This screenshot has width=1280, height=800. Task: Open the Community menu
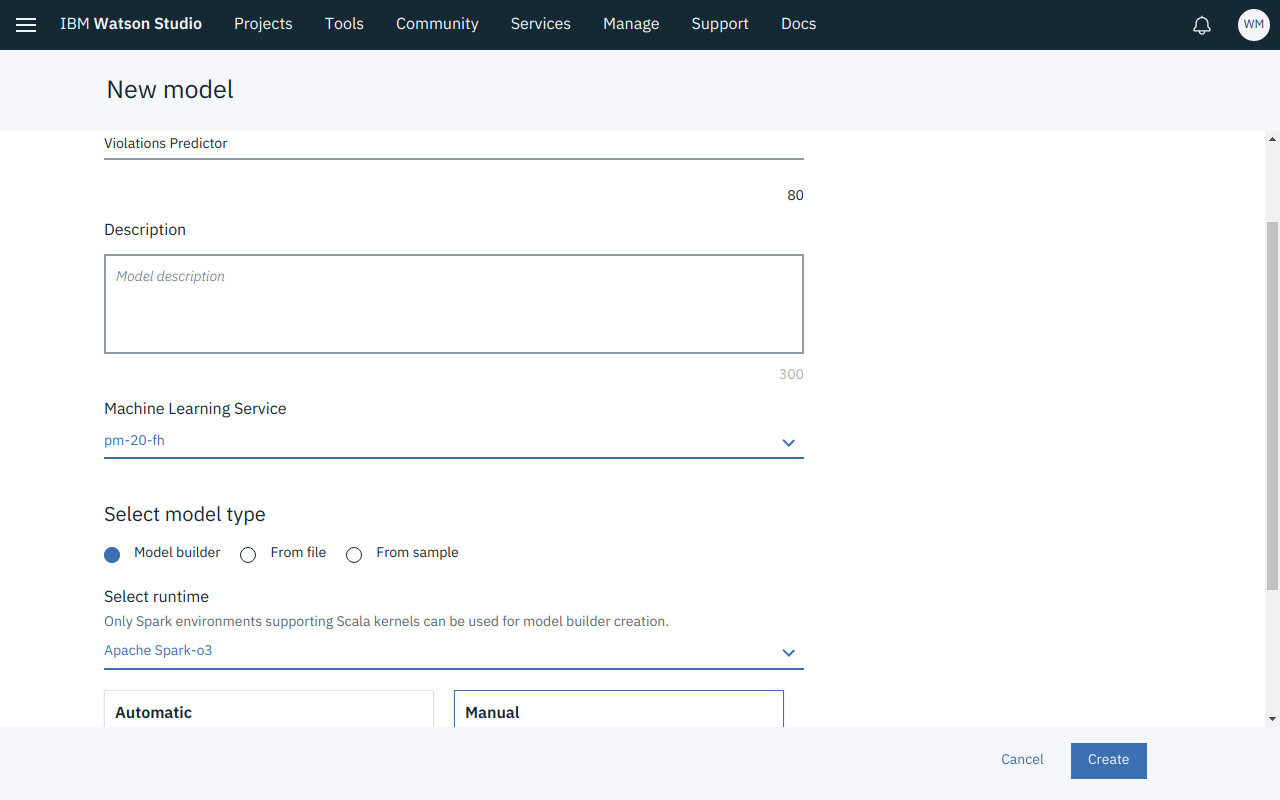click(437, 24)
